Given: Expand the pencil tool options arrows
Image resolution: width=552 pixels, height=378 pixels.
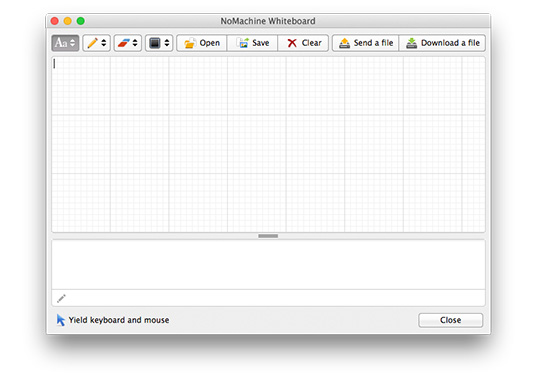Looking at the screenshot, I should [x=104, y=43].
